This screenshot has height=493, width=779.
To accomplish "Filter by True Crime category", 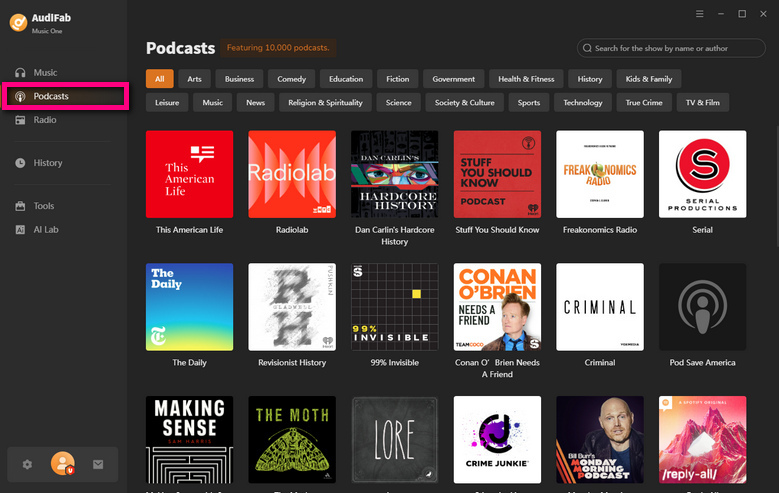I will click(x=644, y=102).
